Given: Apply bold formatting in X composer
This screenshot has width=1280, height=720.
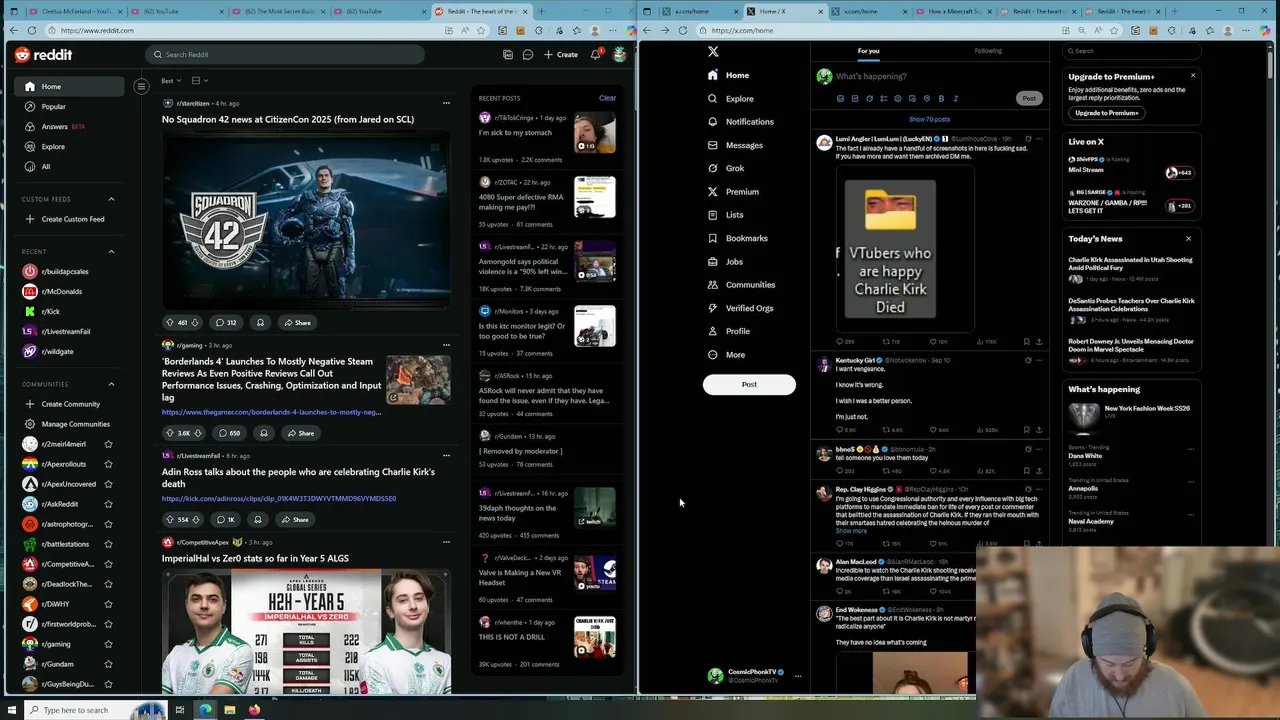Looking at the screenshot, I should coord(941,99).
